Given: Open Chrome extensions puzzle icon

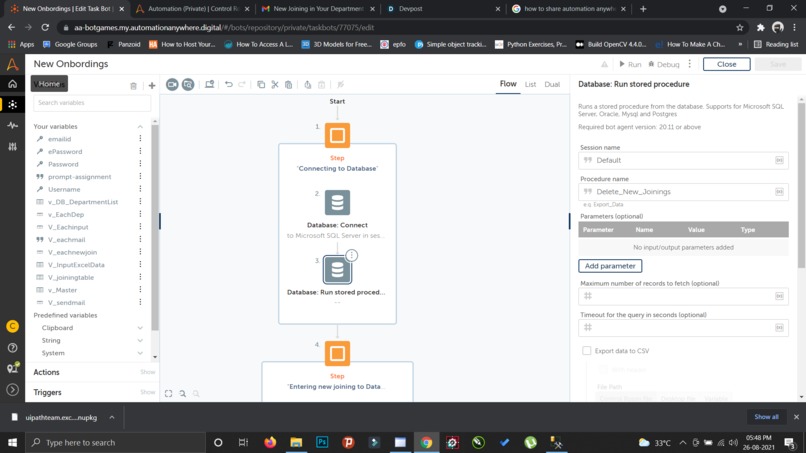Looking at the screenshot, I should [x=760, y=27].
